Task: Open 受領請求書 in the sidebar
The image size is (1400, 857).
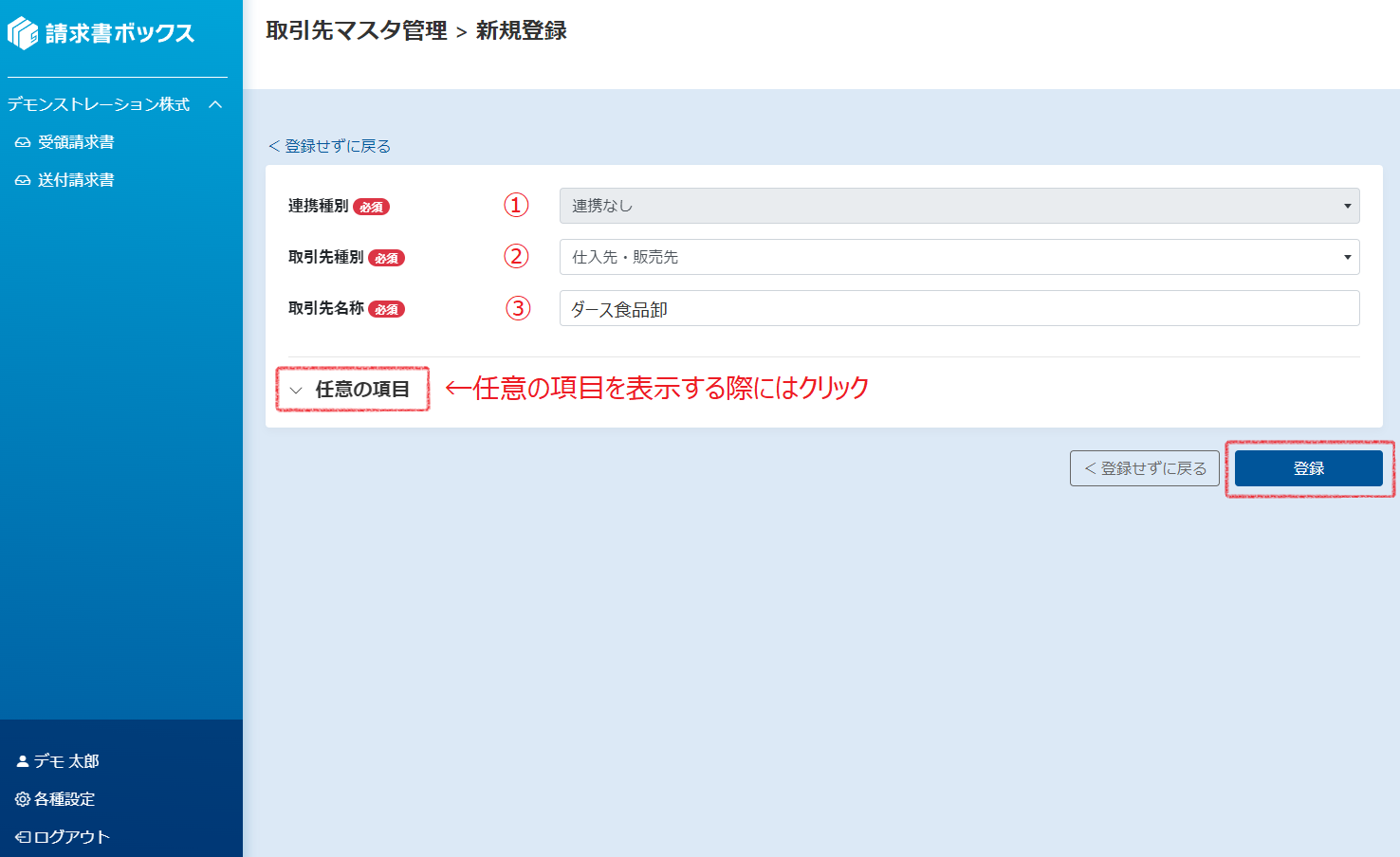Action: (x=76, y=142)
